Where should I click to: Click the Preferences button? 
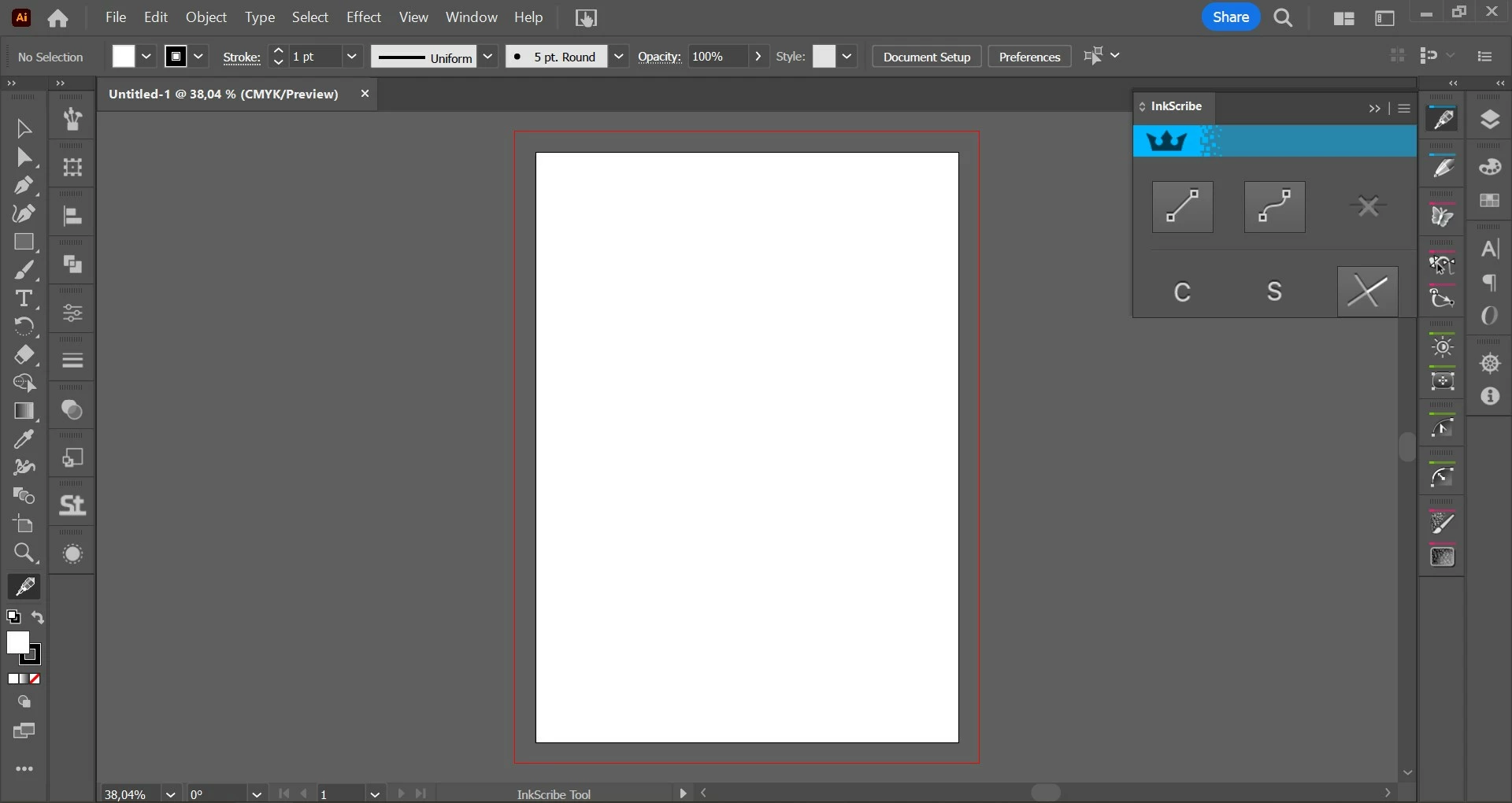1029,57
